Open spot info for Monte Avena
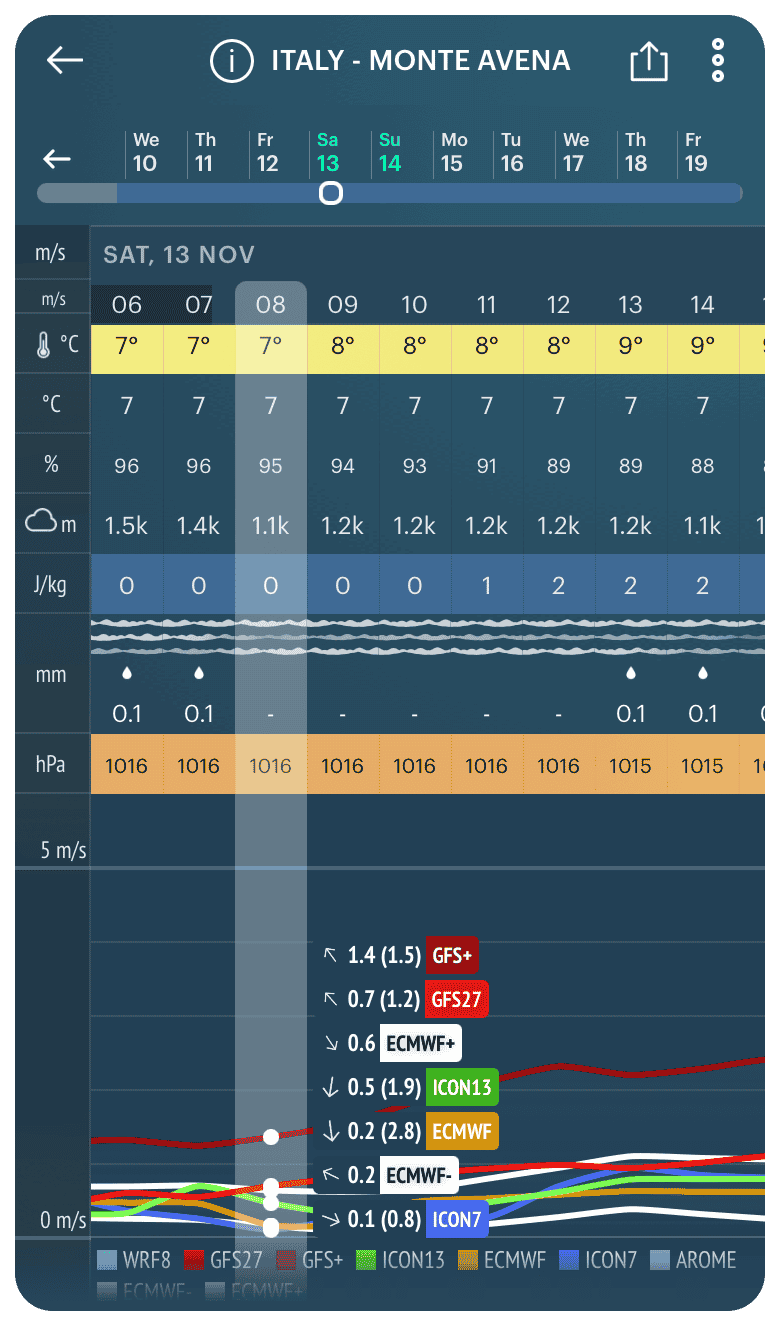Viewport: 780px width, 1326px height. (231, 61)
